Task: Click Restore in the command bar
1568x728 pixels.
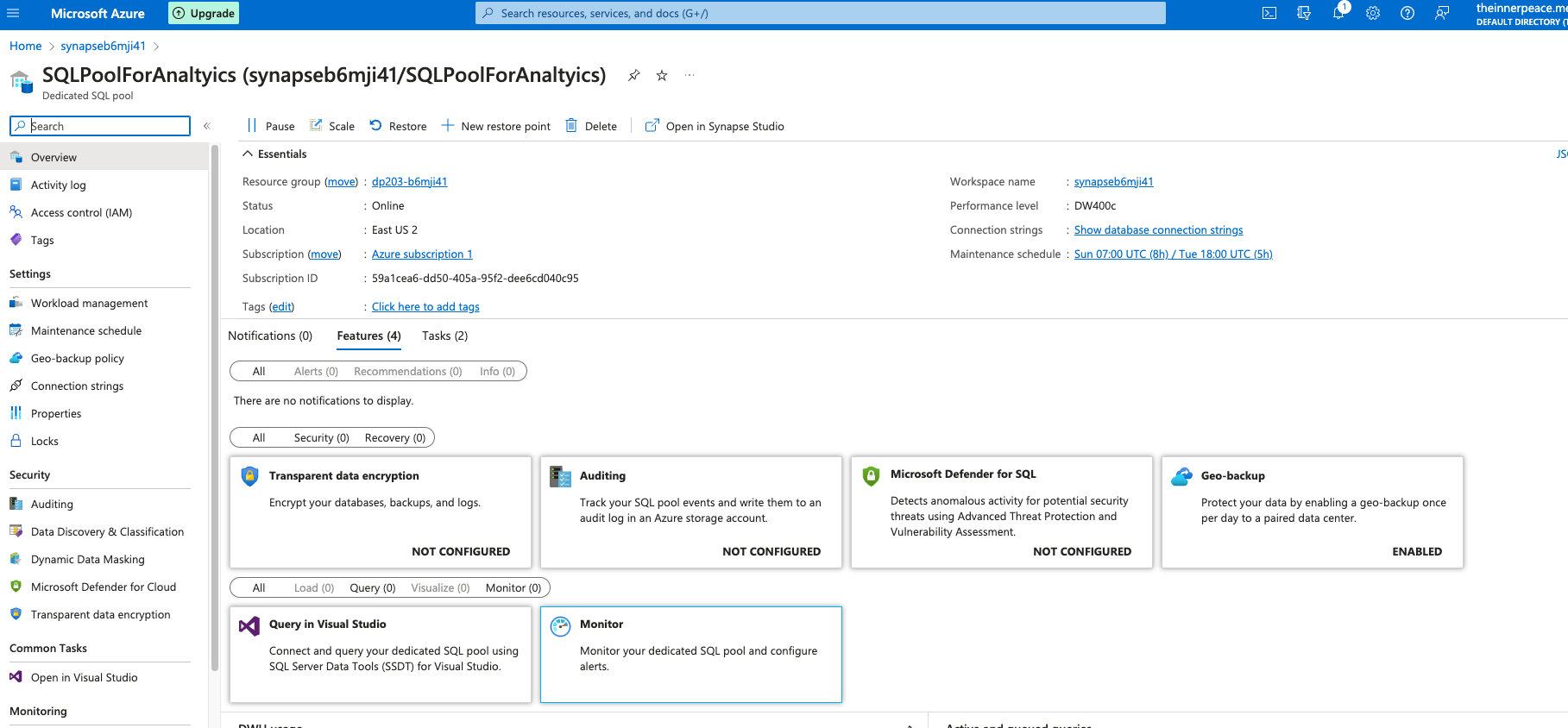Action: (x=398, y=126)
